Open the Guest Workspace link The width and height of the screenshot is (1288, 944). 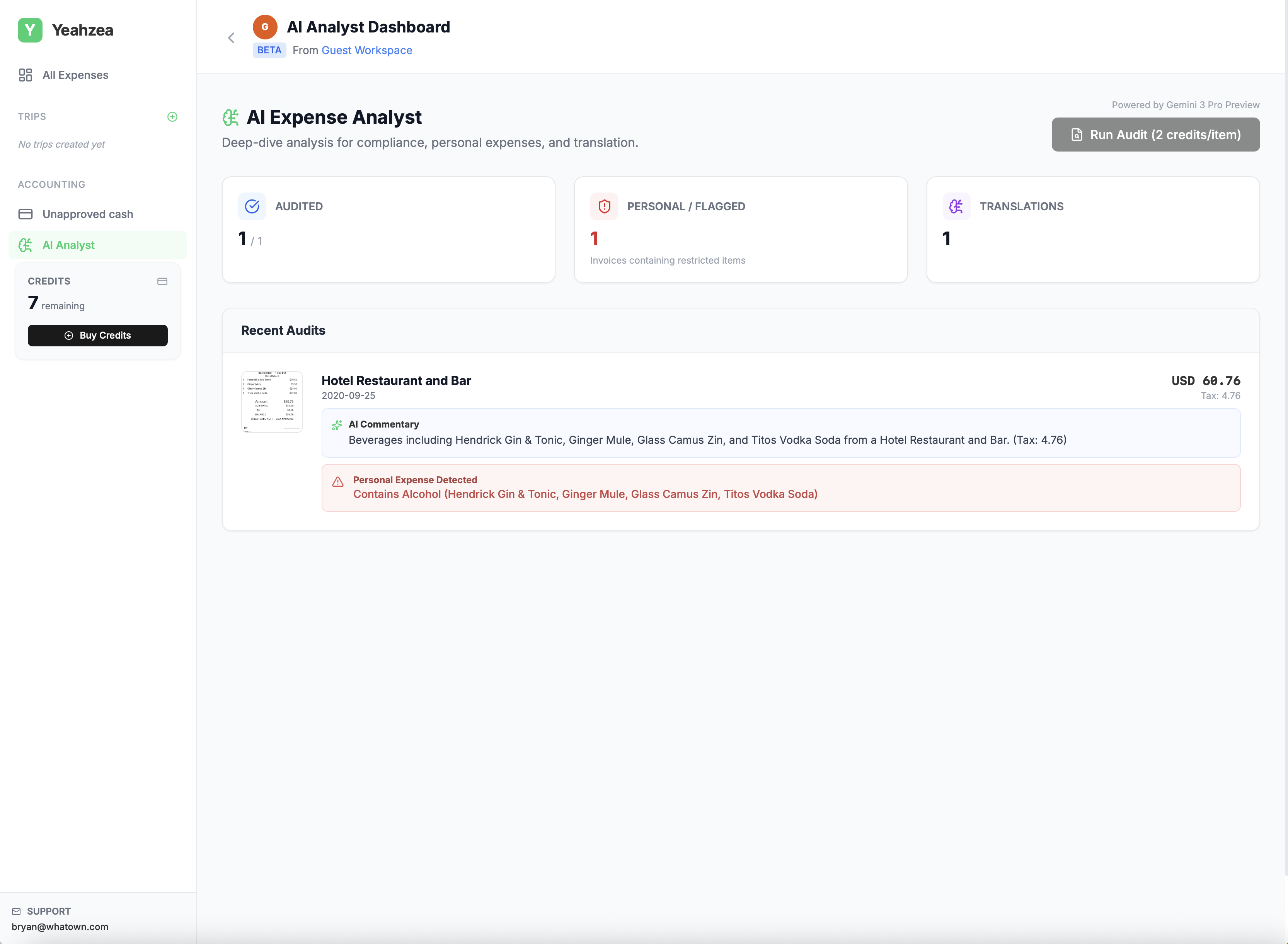point(366,50)
